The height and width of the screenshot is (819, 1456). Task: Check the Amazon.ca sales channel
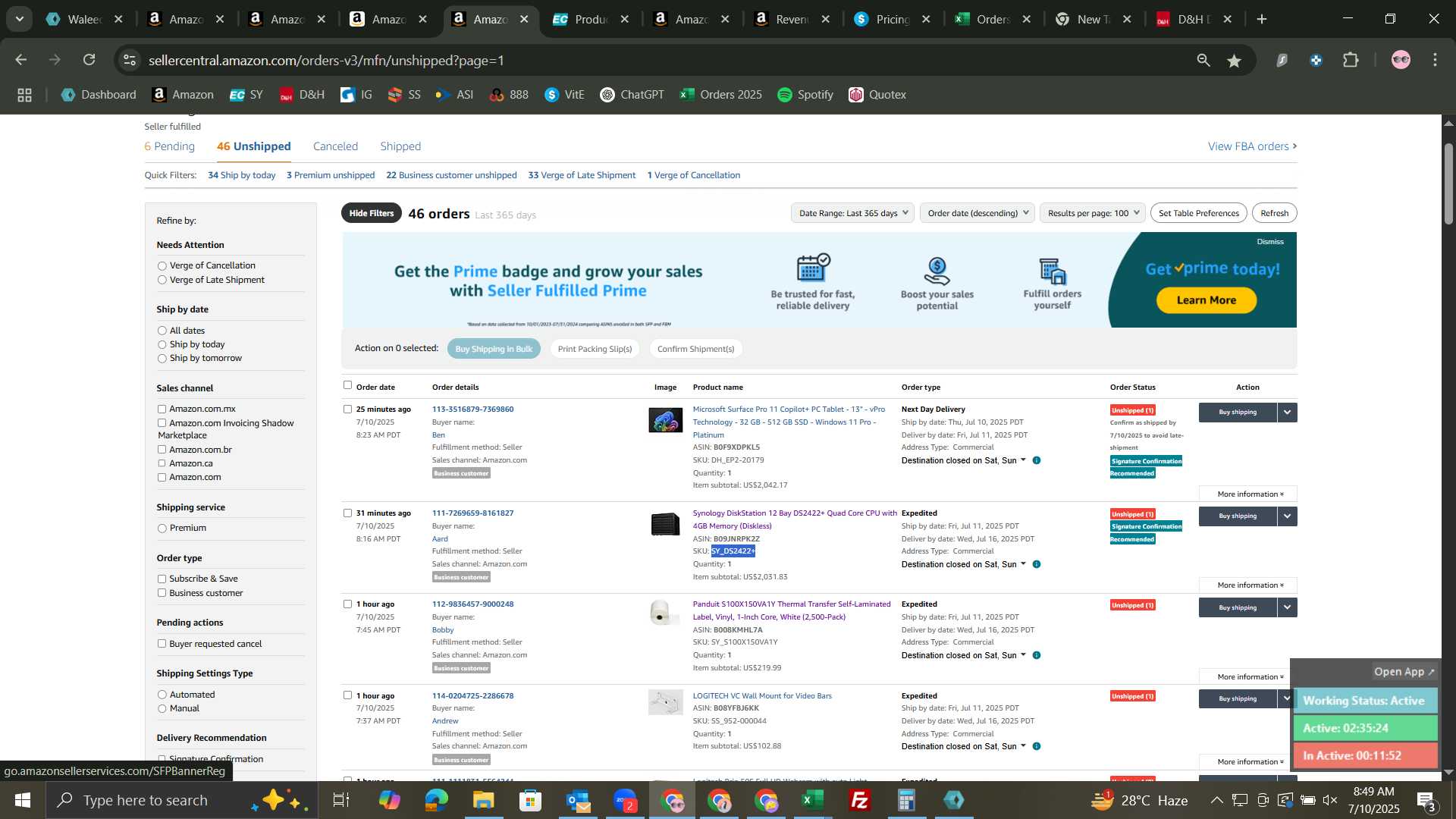[x=162, y=463]
